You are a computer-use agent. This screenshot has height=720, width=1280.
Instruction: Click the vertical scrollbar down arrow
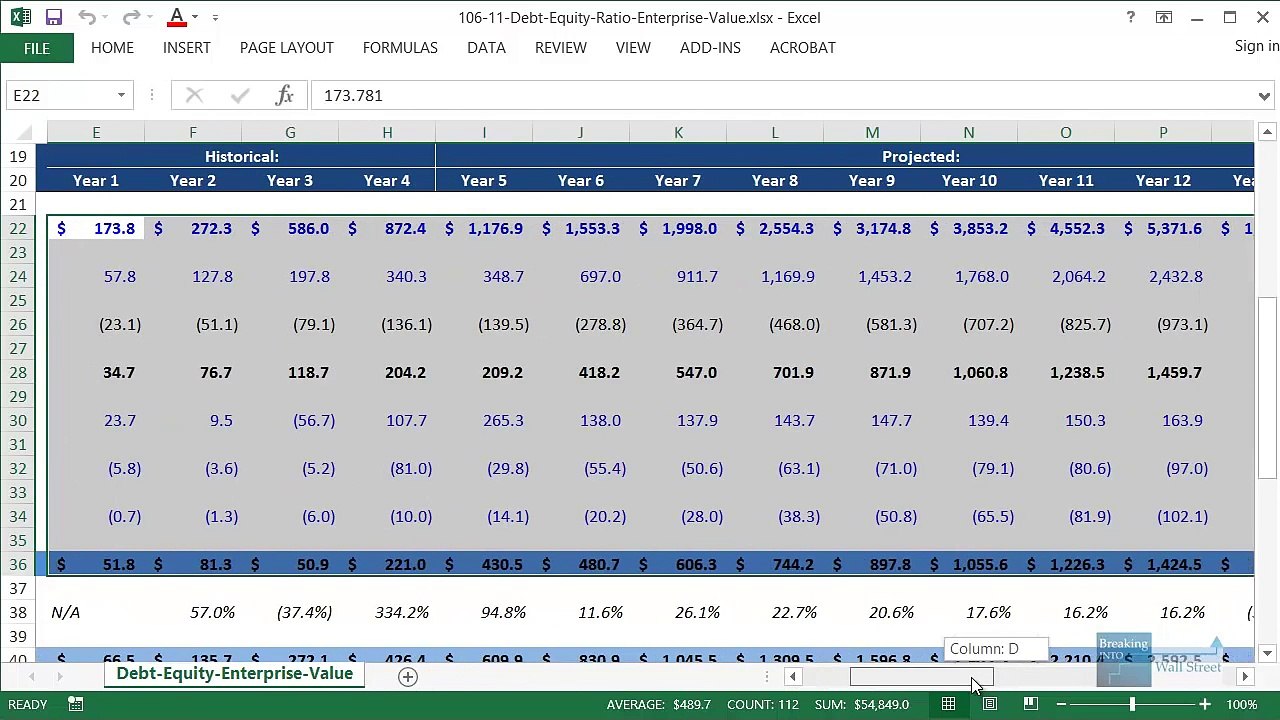click(x=1267, y=652)
